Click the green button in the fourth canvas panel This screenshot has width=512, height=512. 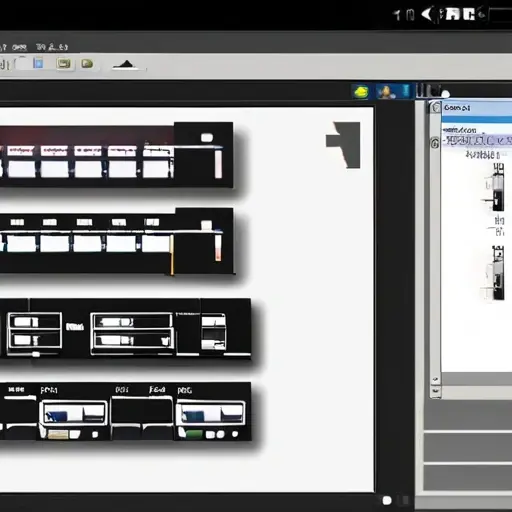point(194,434)
